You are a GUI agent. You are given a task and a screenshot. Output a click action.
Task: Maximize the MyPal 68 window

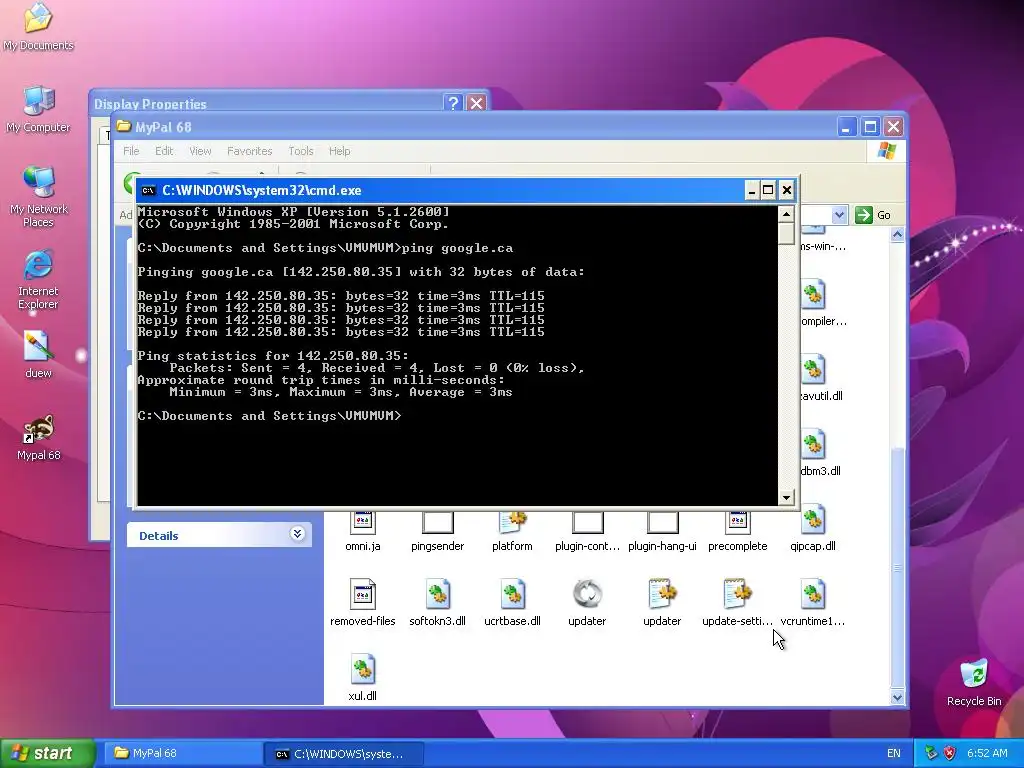[x=870, y=127]
